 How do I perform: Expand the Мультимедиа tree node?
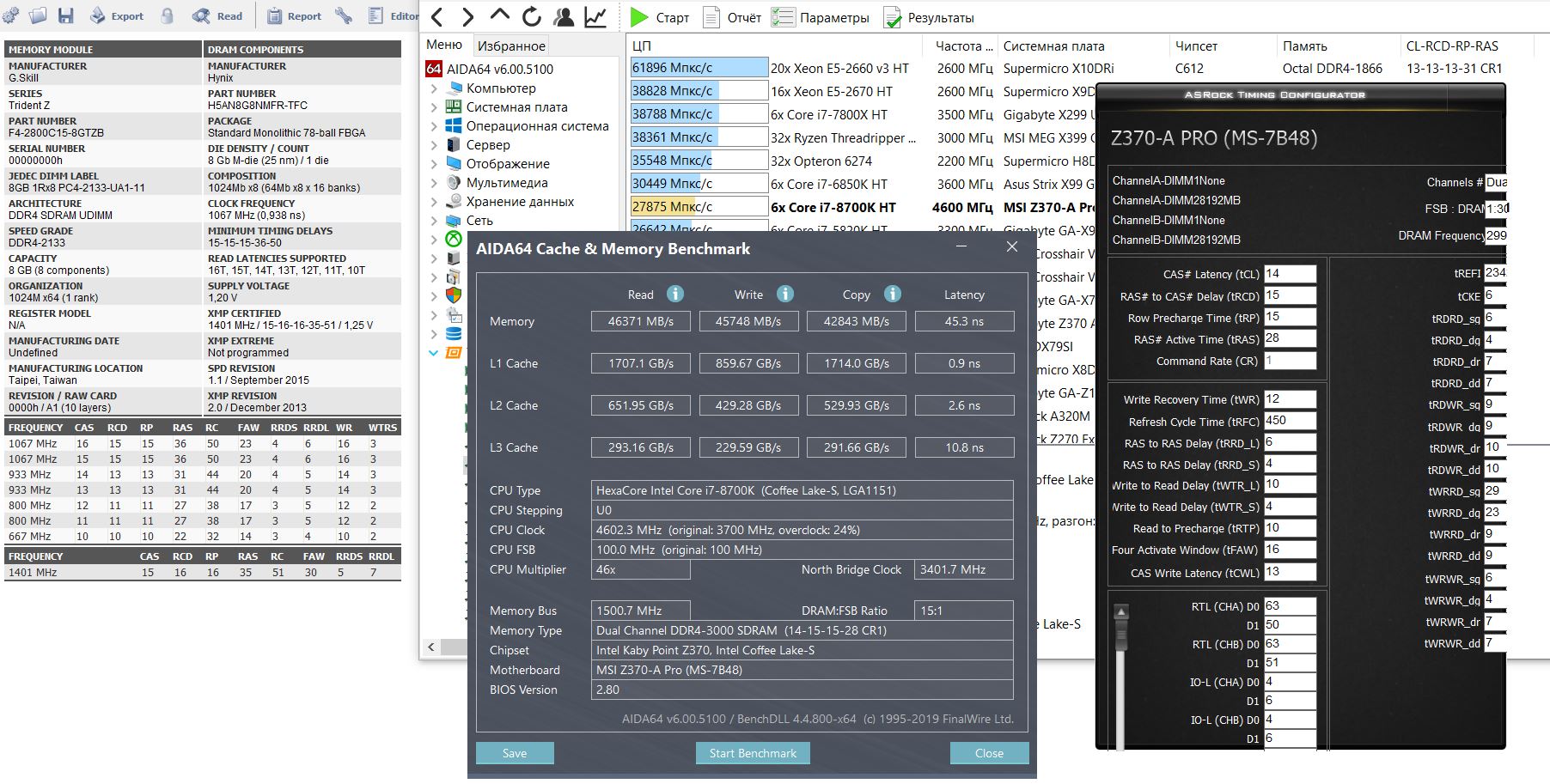click(x=434, y=182)
